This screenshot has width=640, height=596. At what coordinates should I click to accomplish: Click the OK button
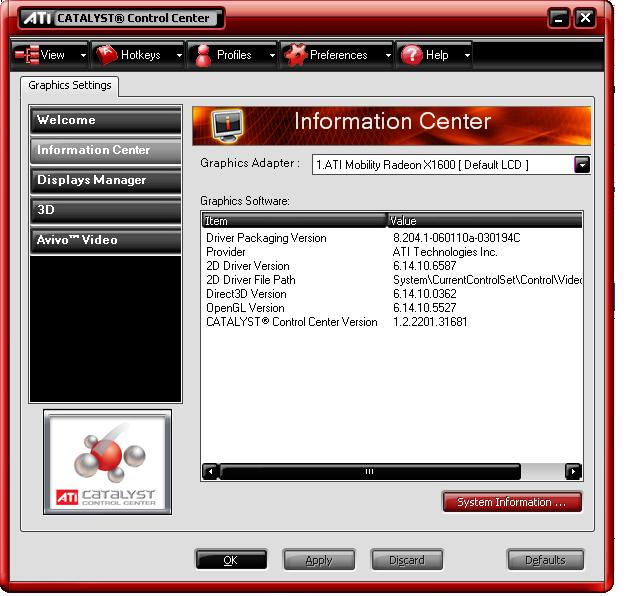coord(231,560)
